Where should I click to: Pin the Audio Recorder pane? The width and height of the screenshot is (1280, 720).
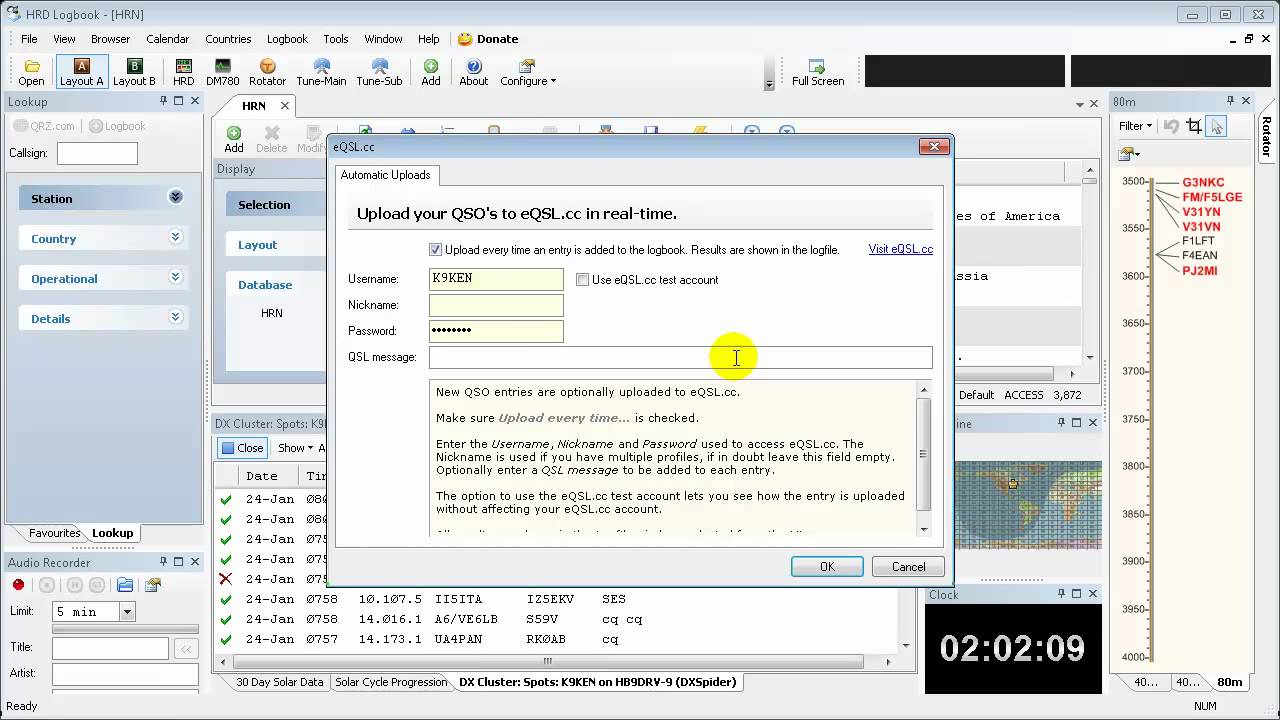click(x=163, y=562)
